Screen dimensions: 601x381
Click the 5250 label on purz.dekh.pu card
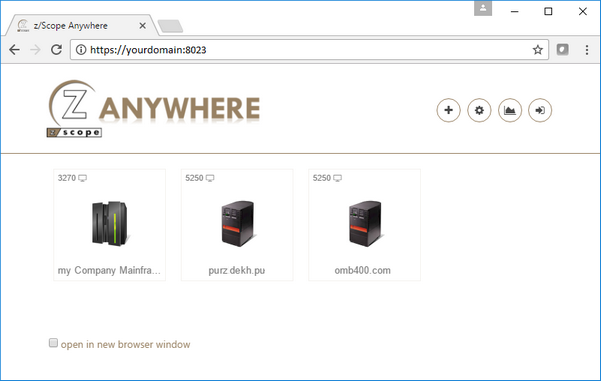(x=194, y=178)
